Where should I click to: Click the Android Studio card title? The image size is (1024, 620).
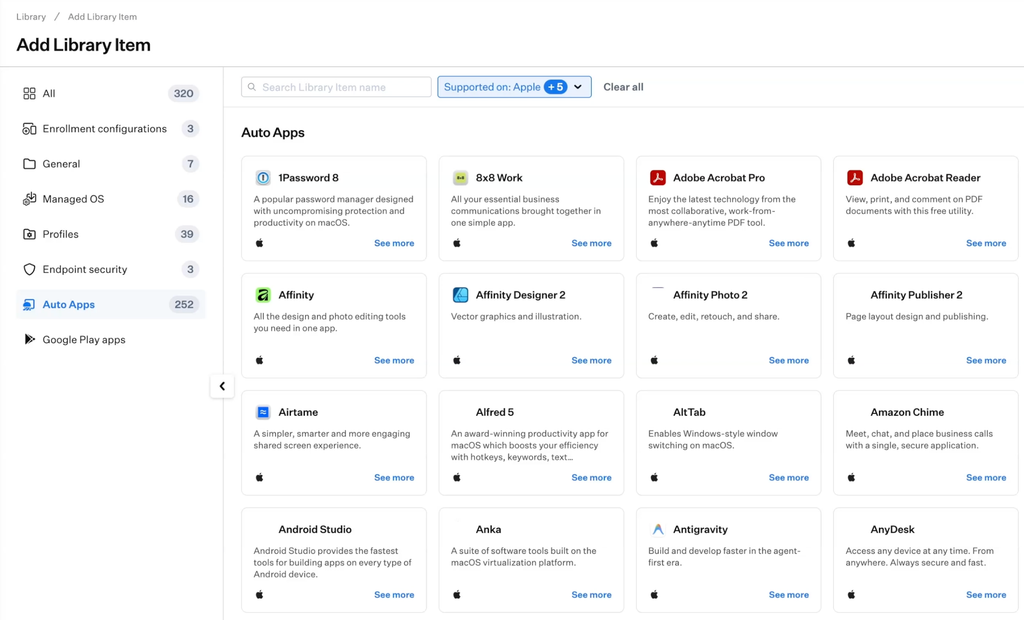coord(315,529)
